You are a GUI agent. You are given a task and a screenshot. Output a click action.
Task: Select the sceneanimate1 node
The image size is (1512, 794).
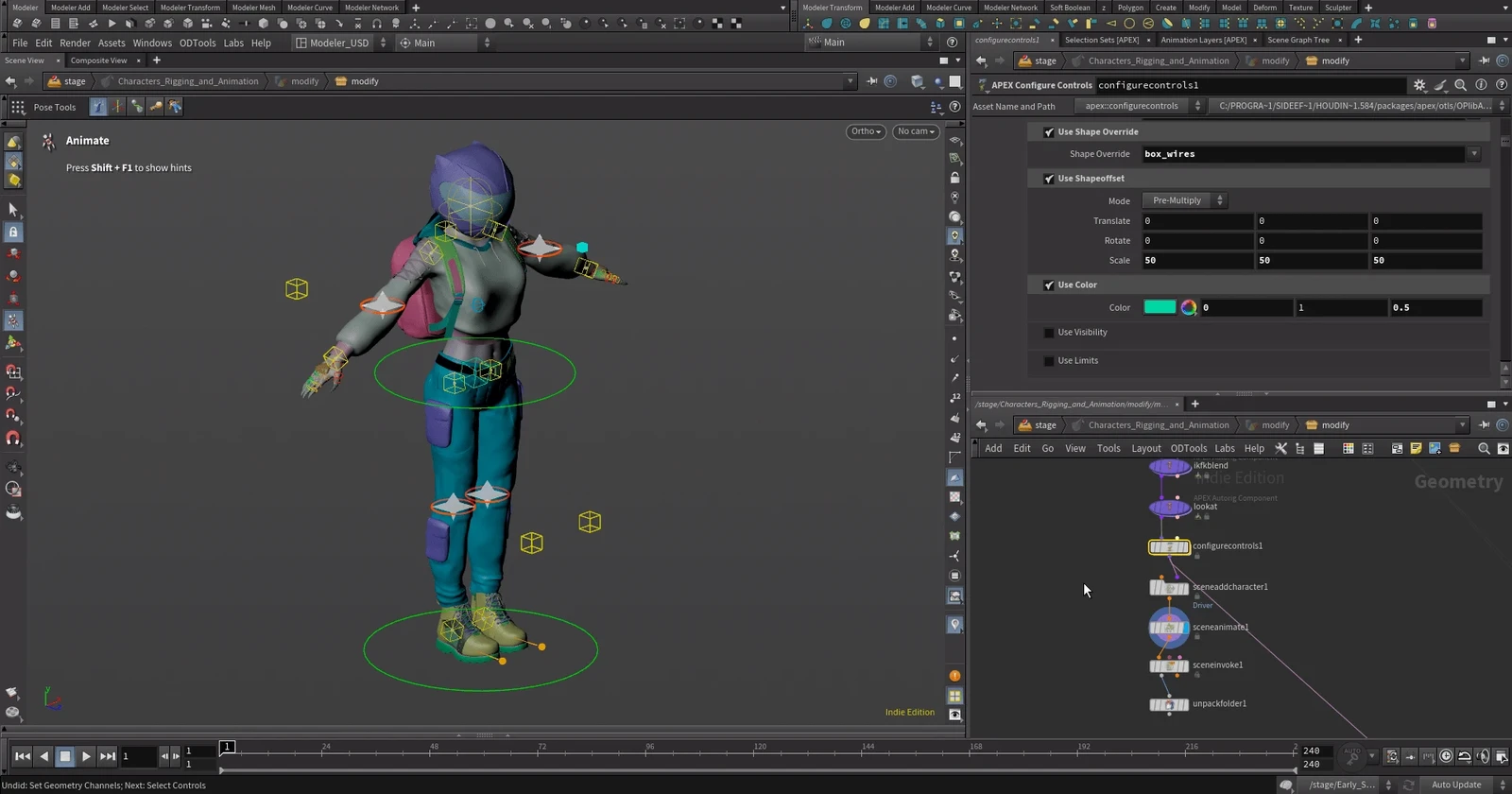pos(1169,628)
